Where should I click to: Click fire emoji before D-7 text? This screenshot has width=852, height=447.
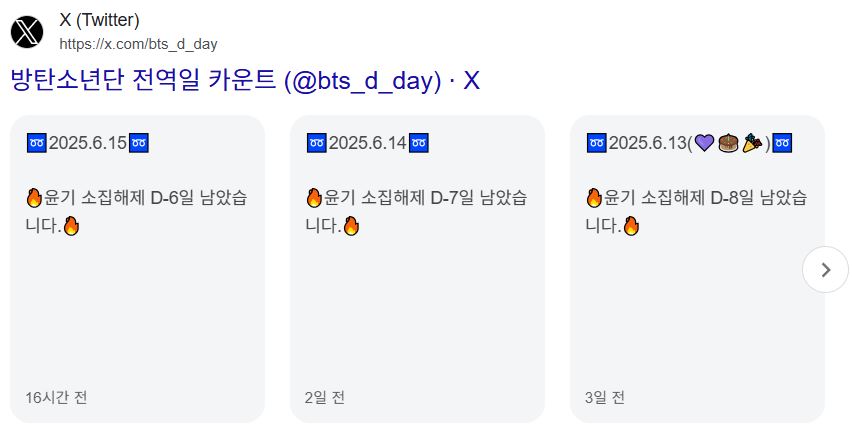pyautogui.click(x=314, y=198)
